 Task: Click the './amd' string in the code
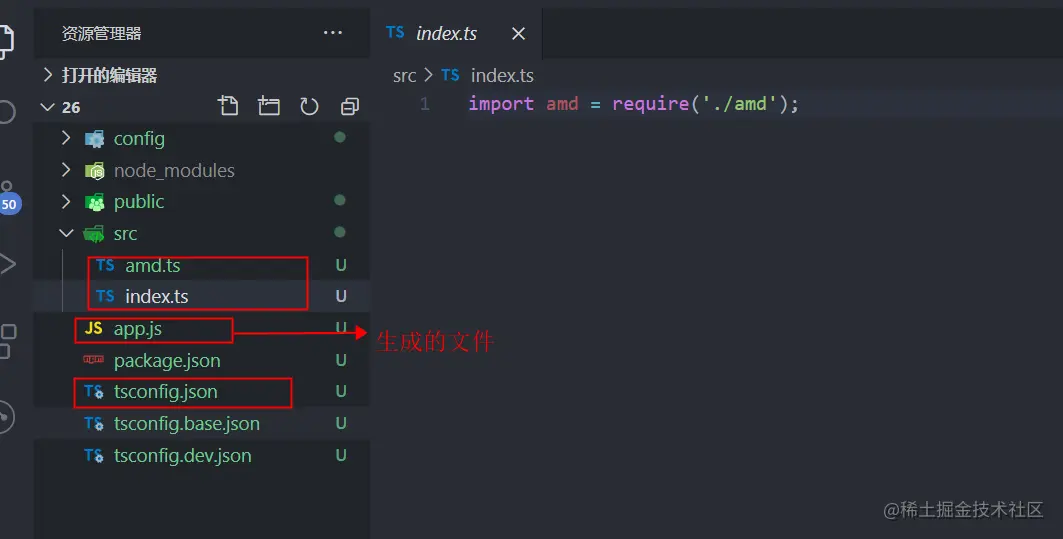click(739, 104)
